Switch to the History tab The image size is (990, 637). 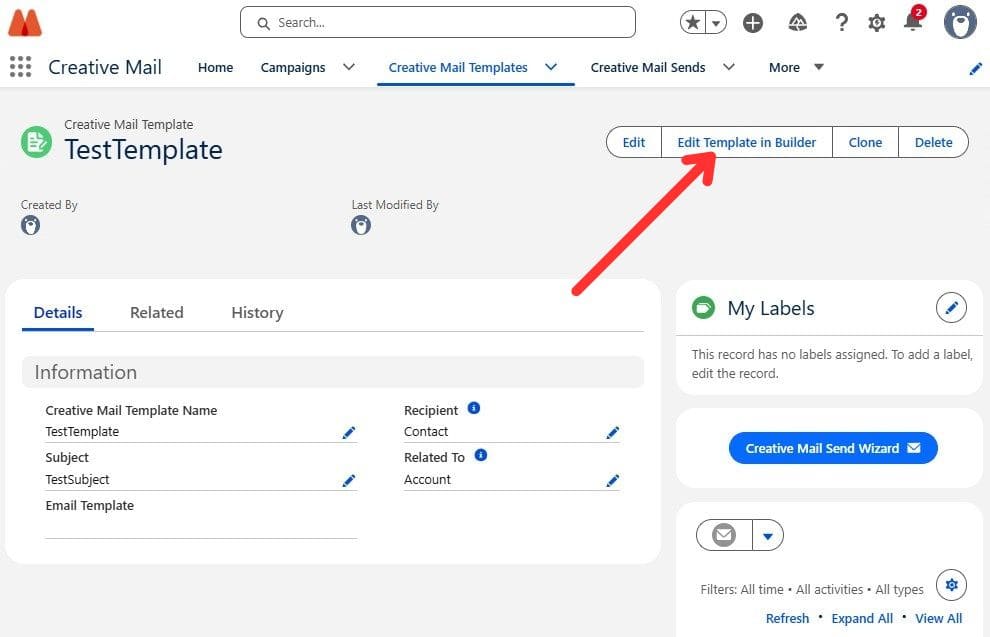tap(257, 313)
